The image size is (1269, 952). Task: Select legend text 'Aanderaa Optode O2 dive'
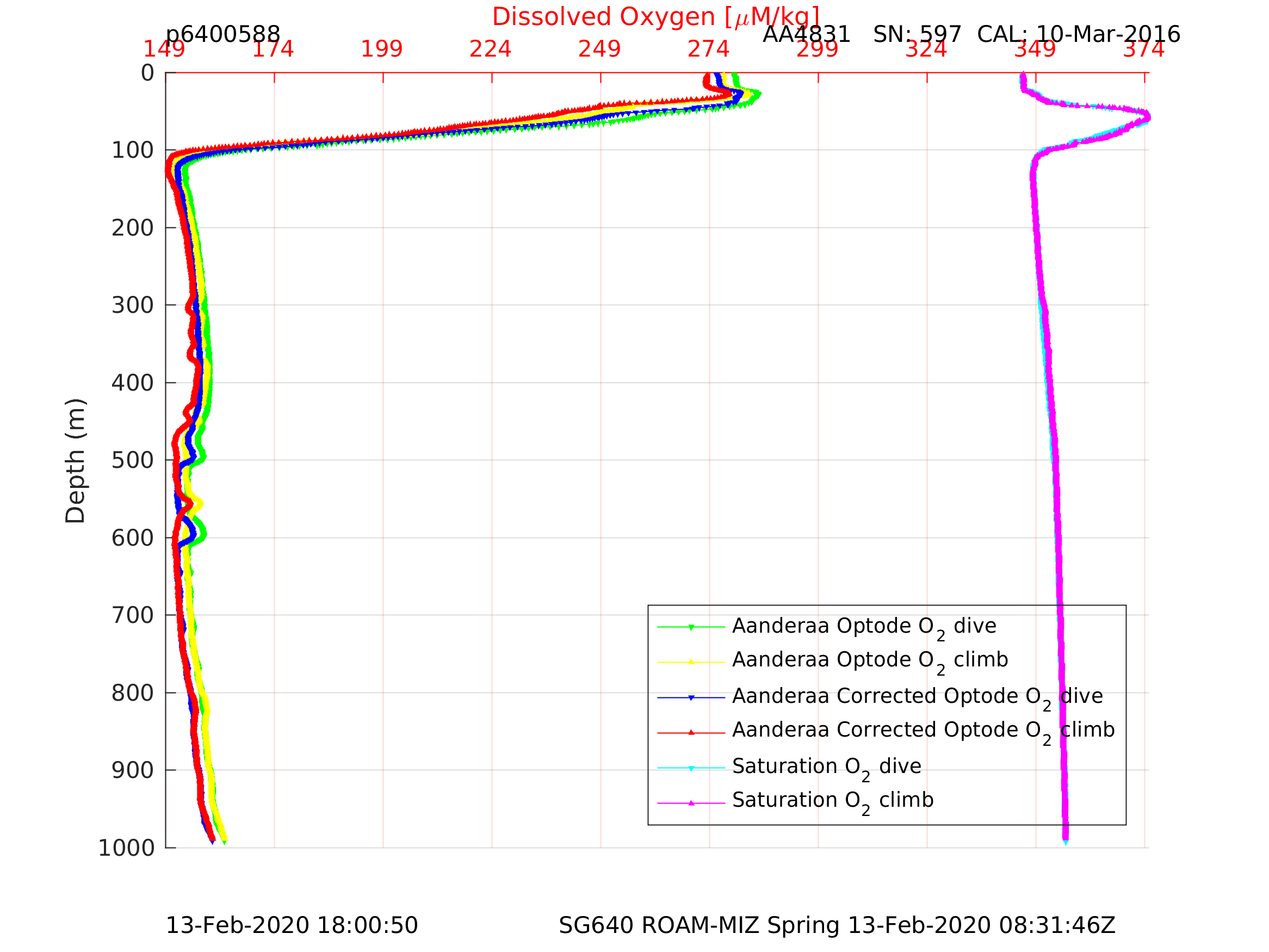(x=864, y=628)
